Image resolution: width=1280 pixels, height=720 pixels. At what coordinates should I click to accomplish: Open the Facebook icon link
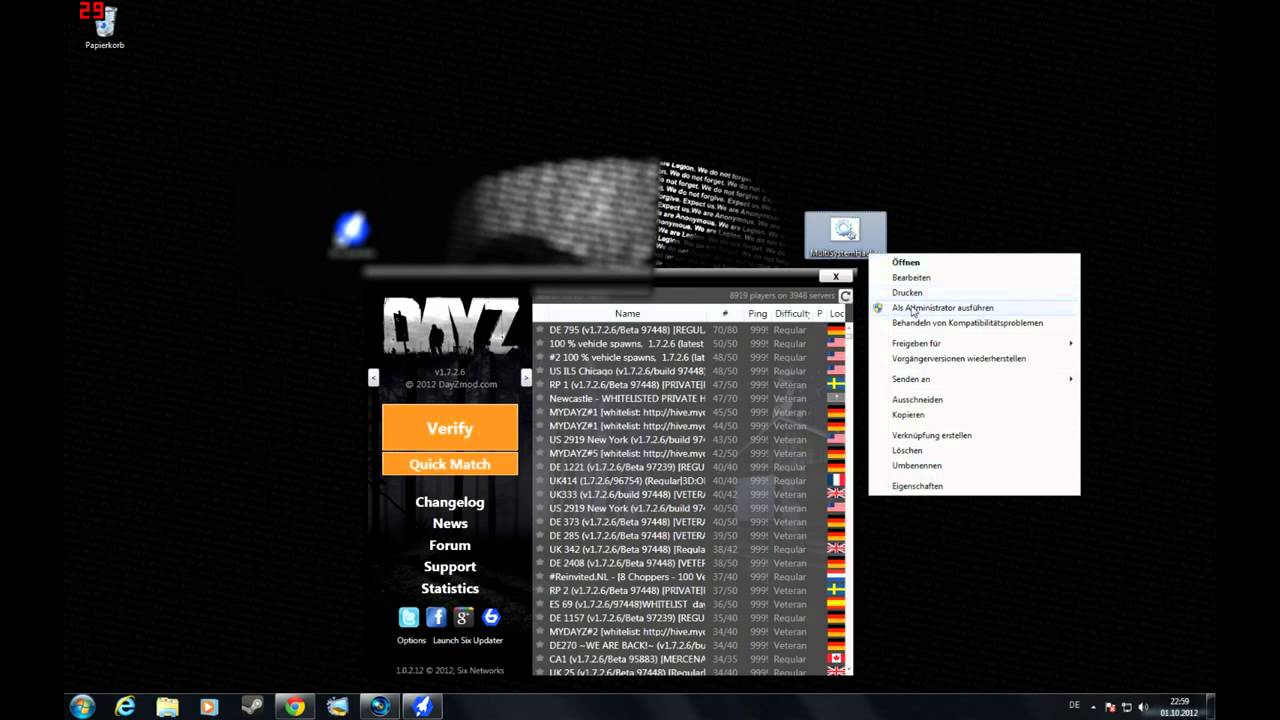coord(436,617)
